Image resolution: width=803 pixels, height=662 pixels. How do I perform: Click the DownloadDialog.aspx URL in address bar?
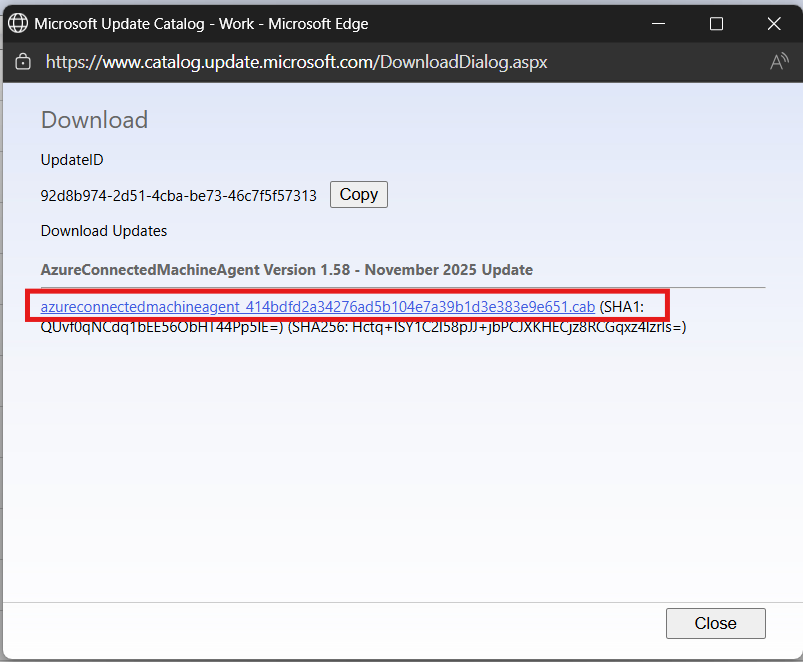coord(297,62)
